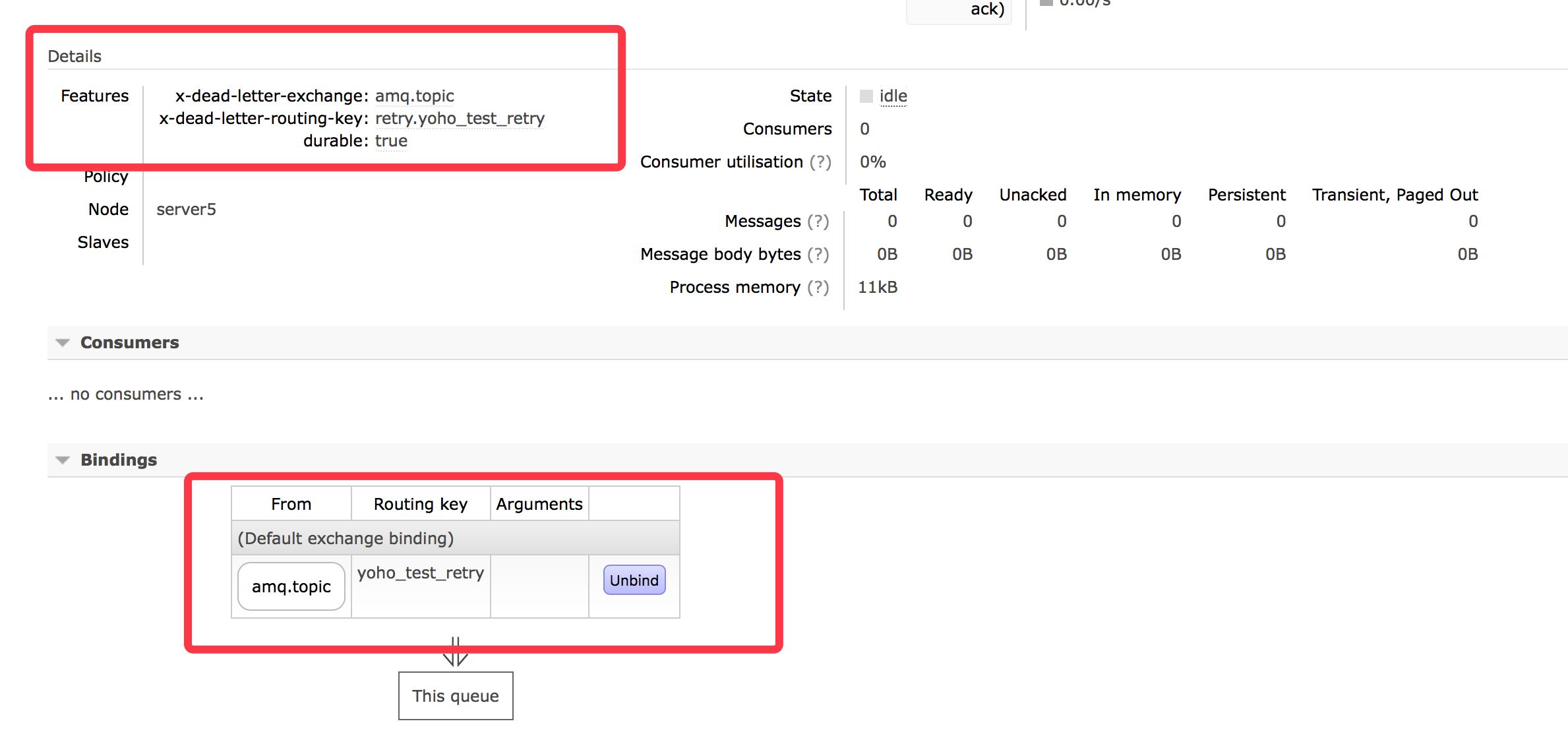Image resolution: width=1568 pixels, height=744 pixels.
Task: Collapse the Bindings section triangle
Action: (x=63, y=460)
